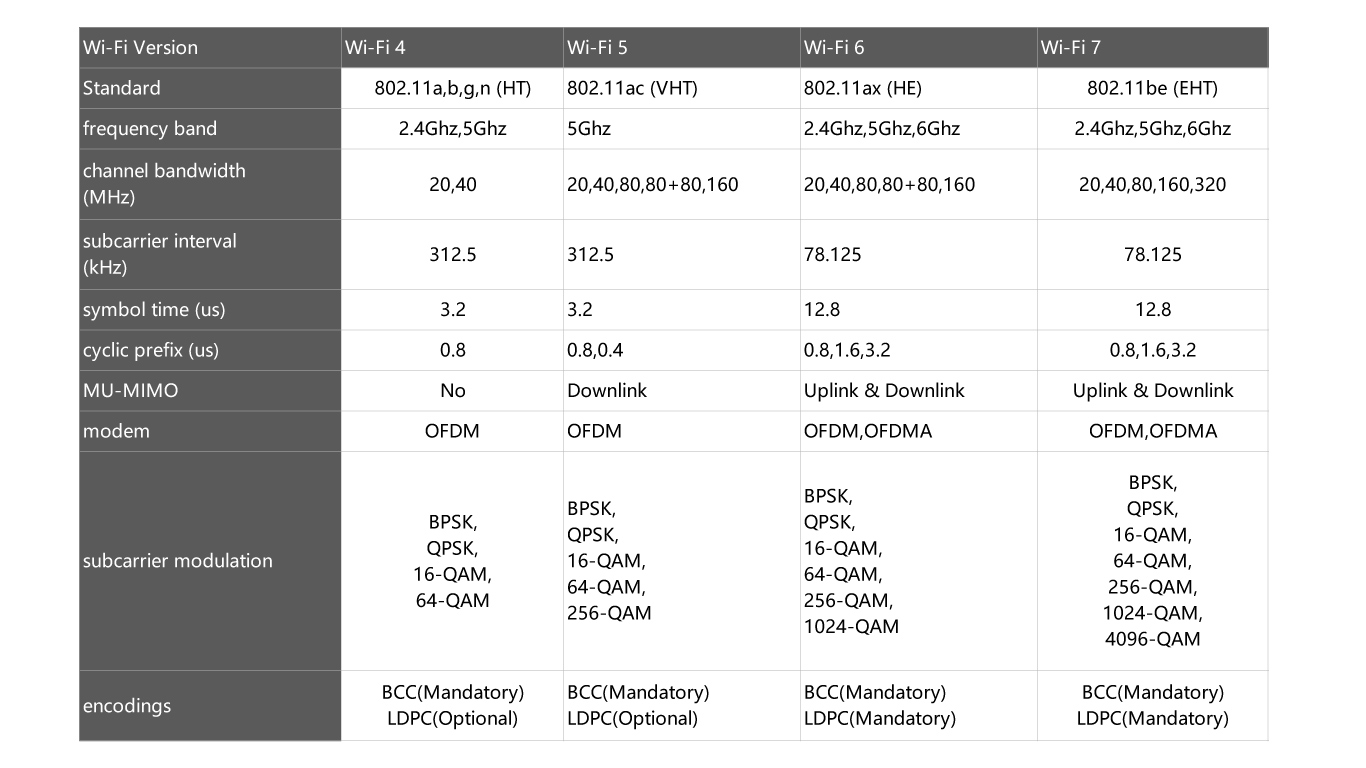
Task: Click the "symbol time (us)" row label
Action: click(x=154, y=310)
